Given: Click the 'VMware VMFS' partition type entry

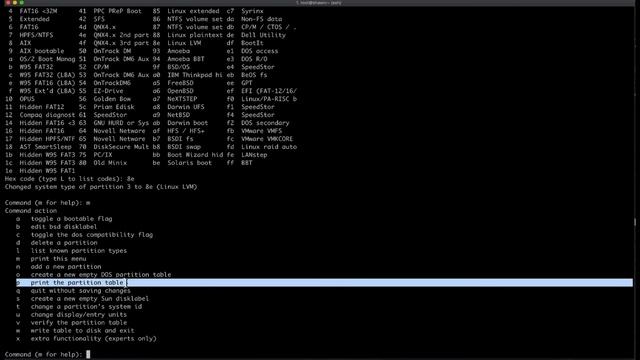Looking at the screenshot, I should pos(261,131).
